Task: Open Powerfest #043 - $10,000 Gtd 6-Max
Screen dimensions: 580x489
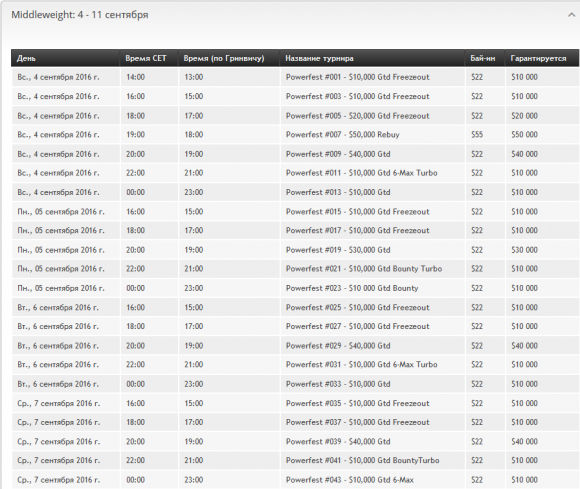Action: coord(350,480)
